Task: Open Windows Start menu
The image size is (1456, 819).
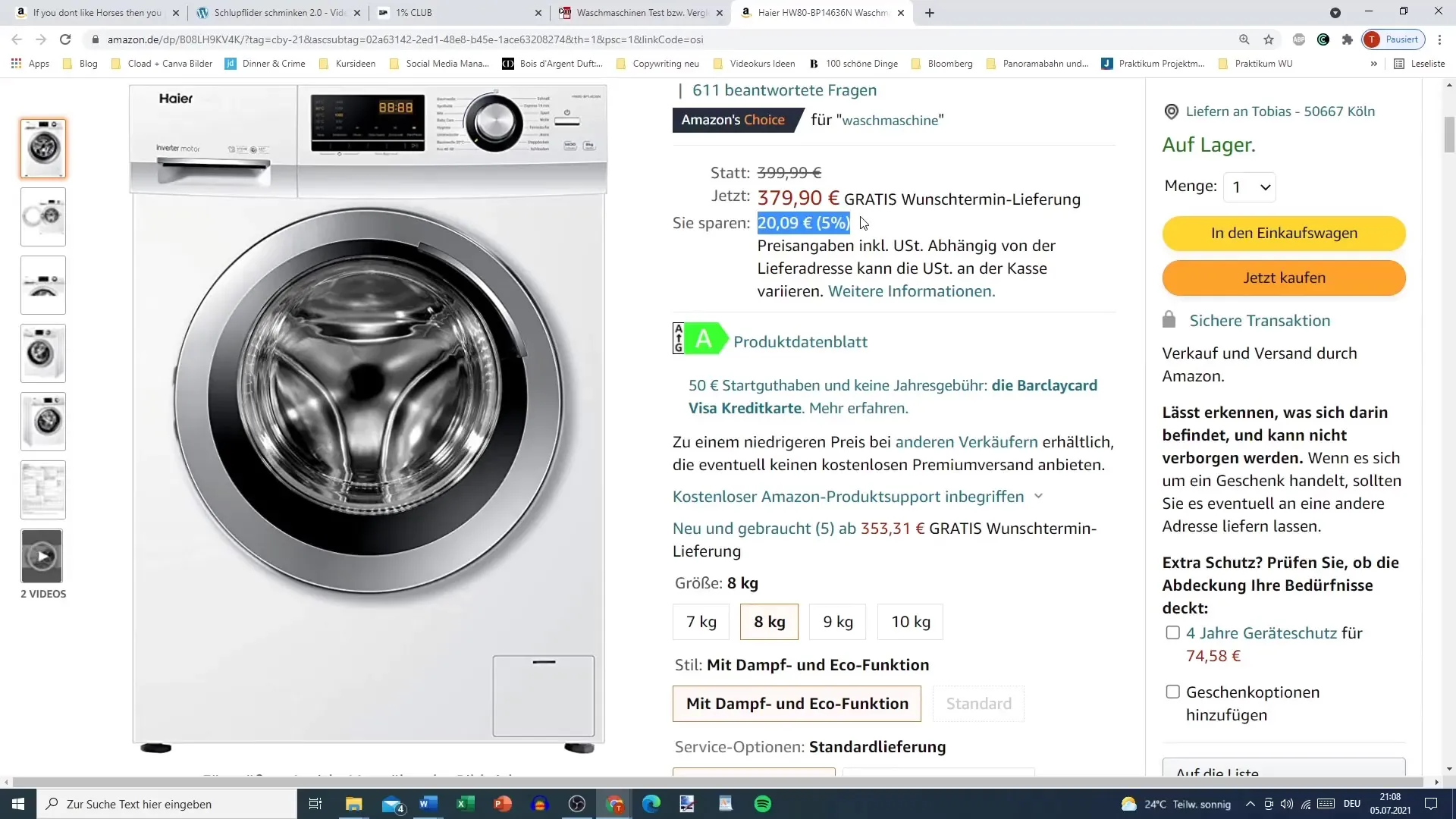Action: [18, 804]
